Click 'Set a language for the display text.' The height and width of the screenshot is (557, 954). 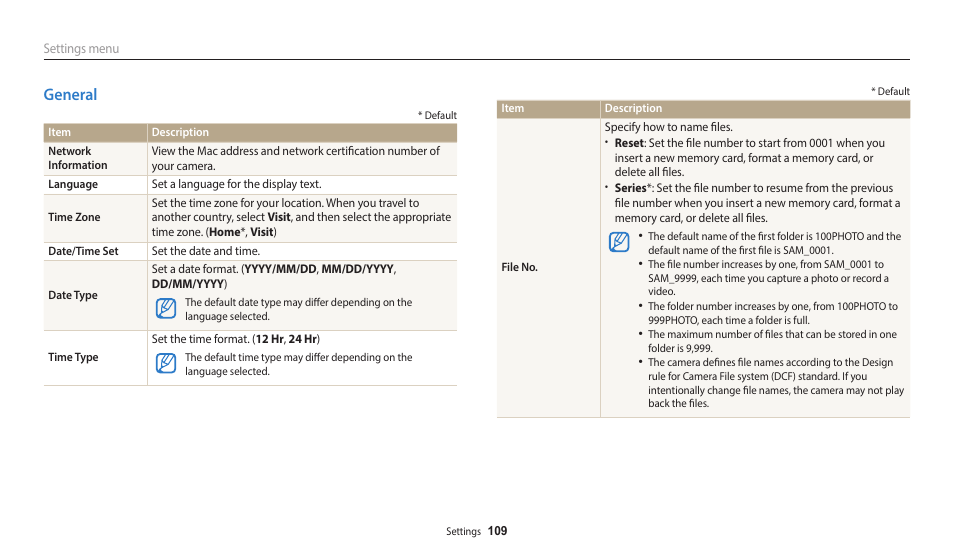(236, 184)
